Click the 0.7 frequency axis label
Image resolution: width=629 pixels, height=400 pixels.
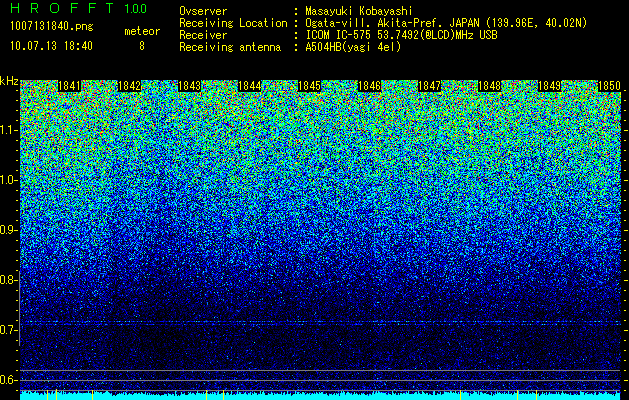(x=8, y=330)
